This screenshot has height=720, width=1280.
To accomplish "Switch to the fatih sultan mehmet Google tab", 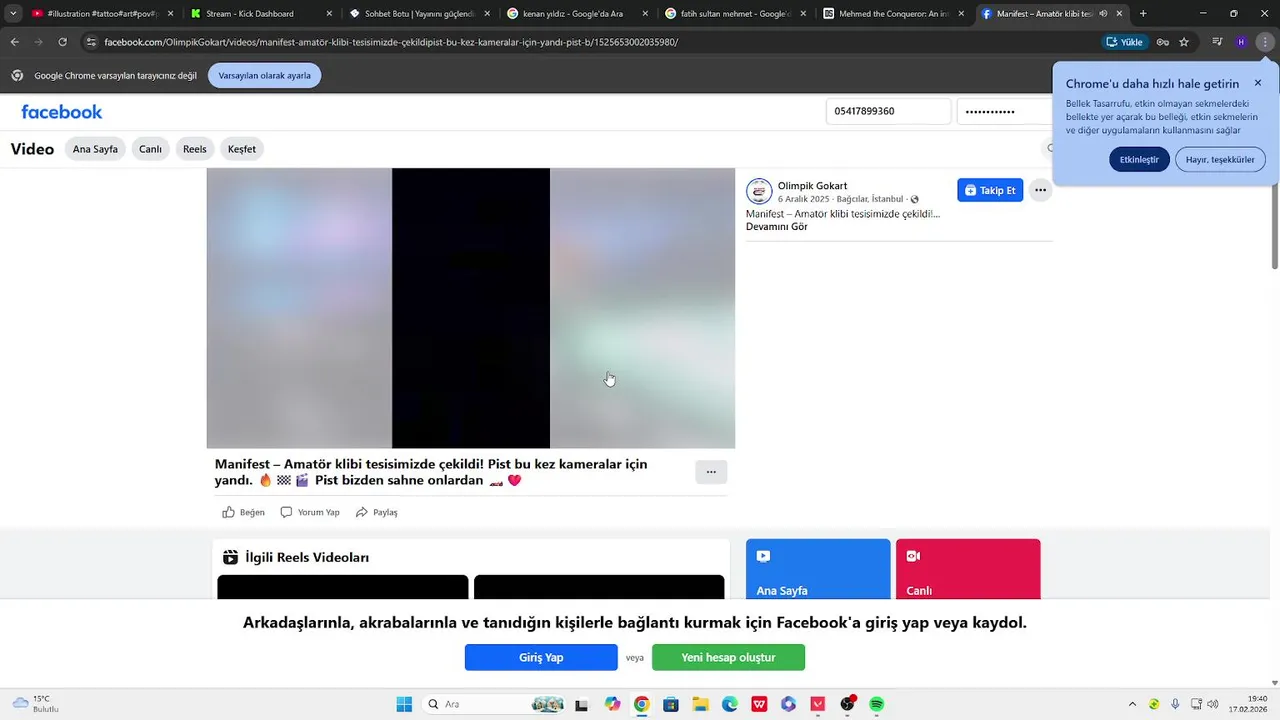I will (x=734, y=13).
